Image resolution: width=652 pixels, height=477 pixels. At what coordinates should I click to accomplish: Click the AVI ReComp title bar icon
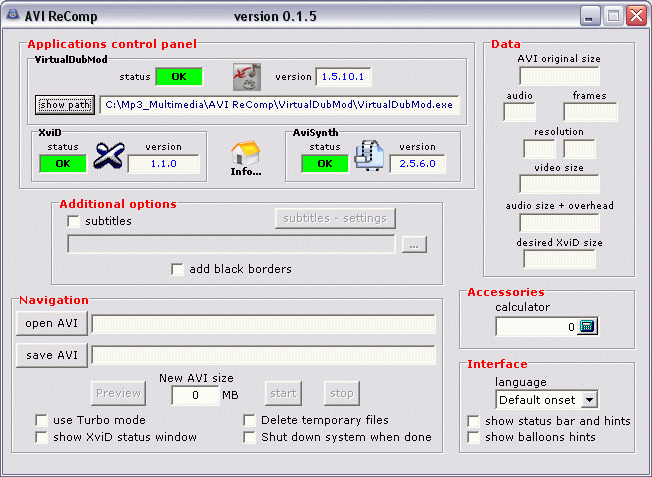coord(13,15)
